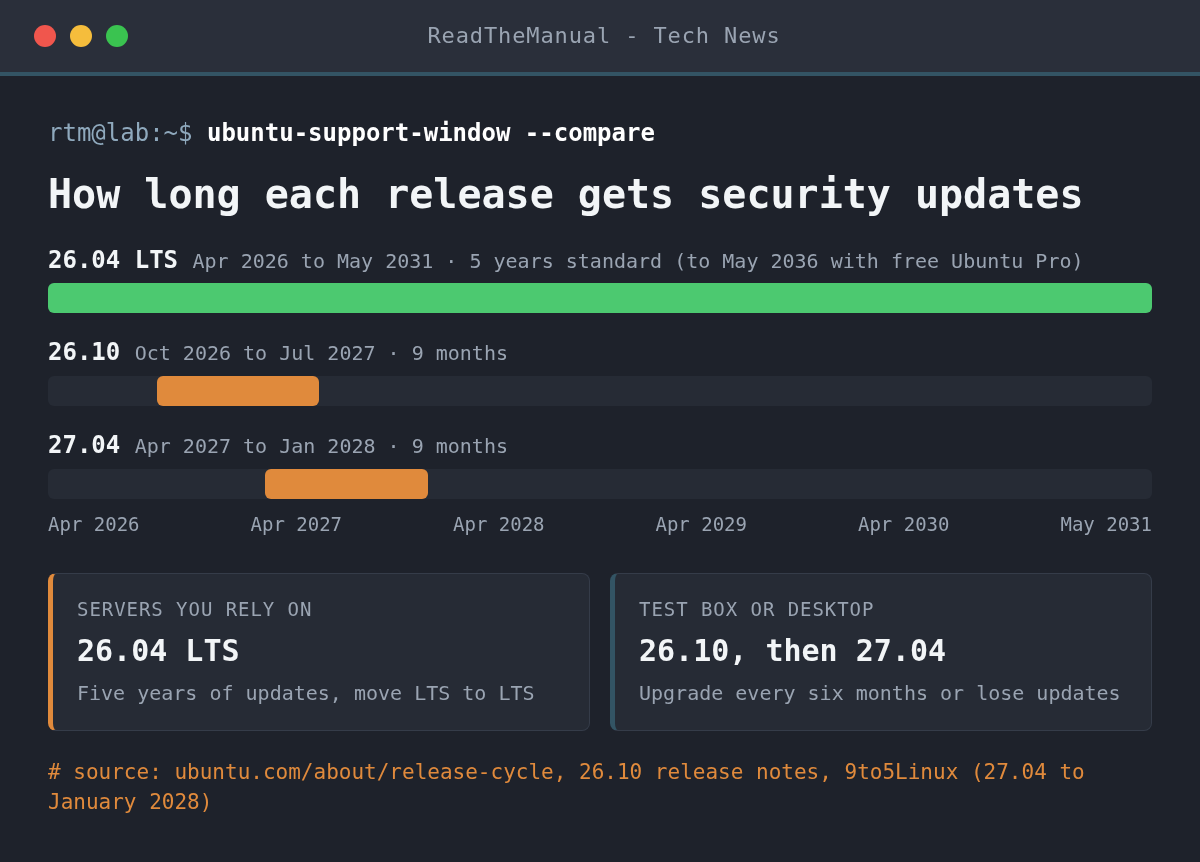Click the 'Apr 2026 to May 2031' description text

click(x=637, y=261)
